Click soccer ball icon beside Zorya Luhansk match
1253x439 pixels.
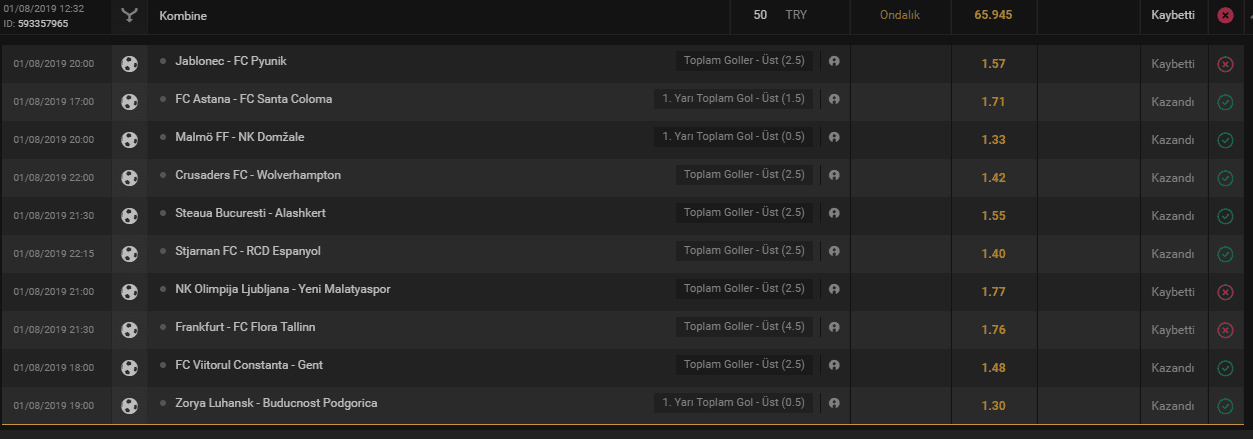[129, 405]
